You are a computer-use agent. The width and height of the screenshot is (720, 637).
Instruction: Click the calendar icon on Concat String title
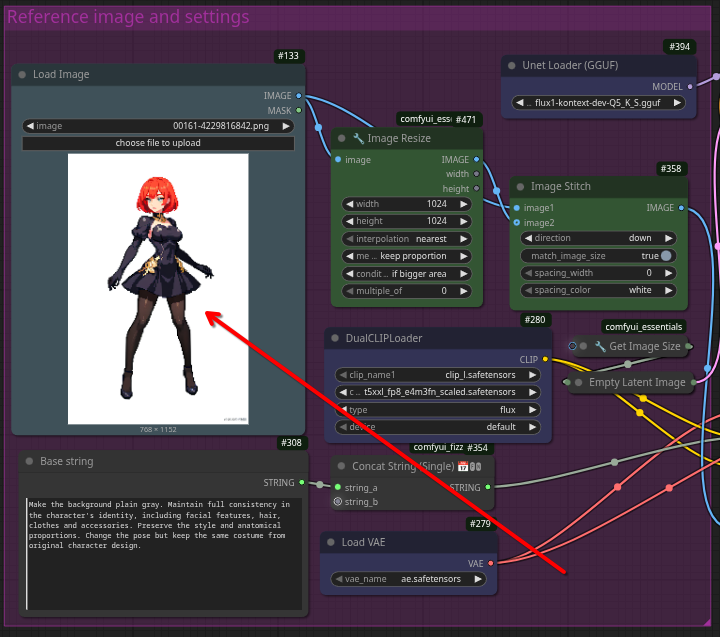463,467
